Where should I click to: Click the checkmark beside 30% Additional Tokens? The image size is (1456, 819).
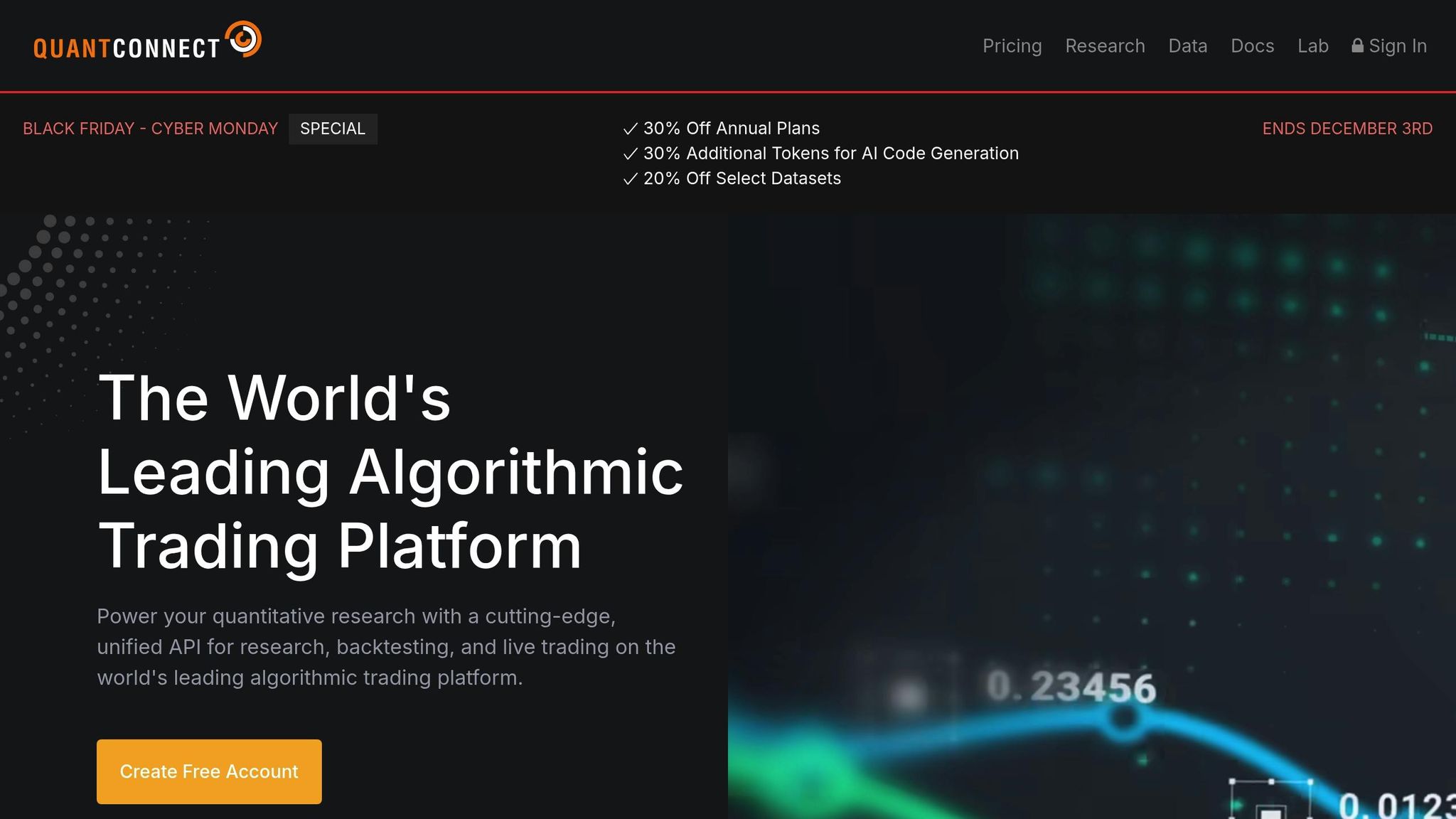(629, 154)
